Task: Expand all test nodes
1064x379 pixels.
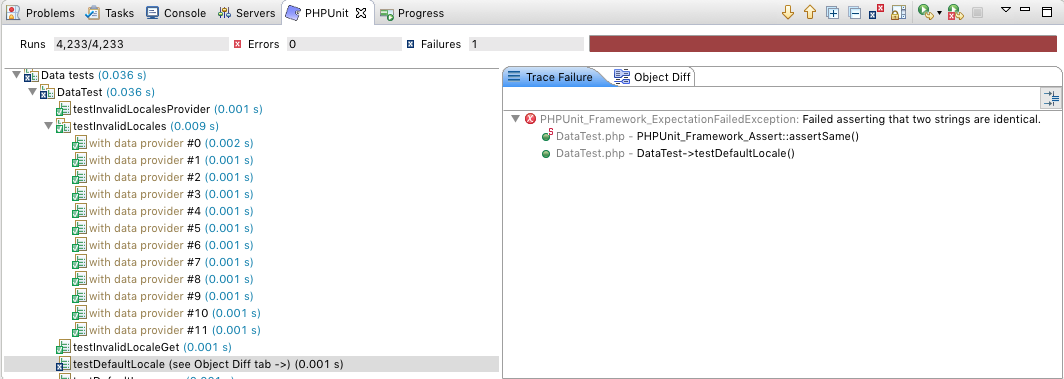Action: (x=833, y=12)
